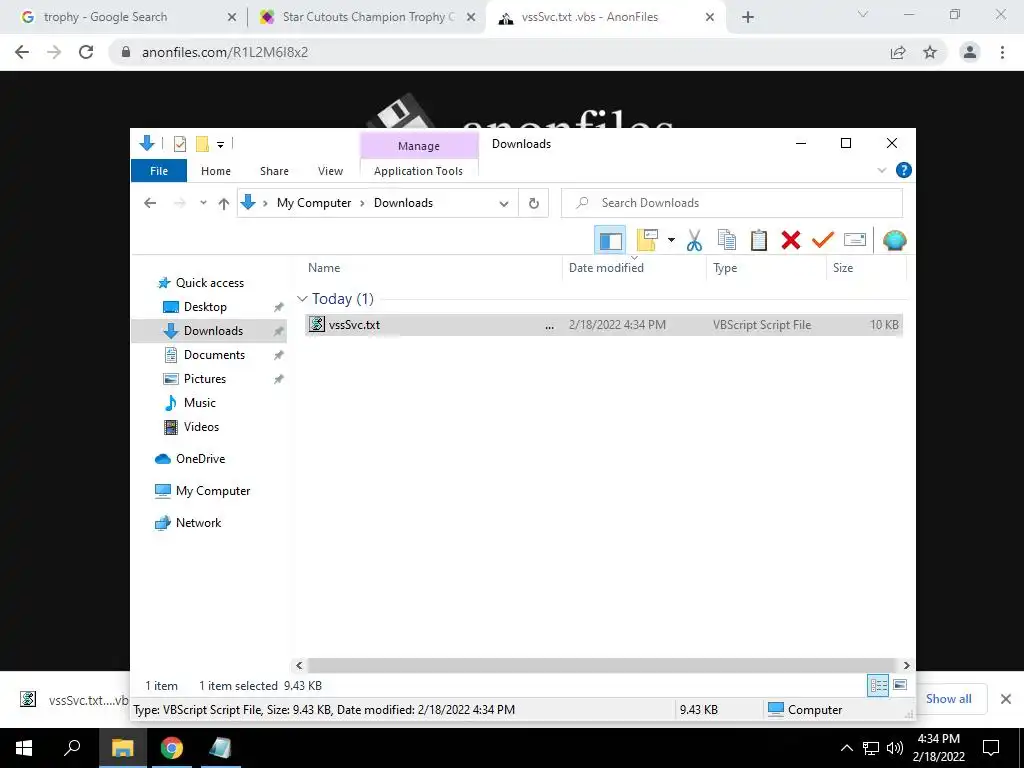The height and width of the screenshot is (768, 1024).
Task: Open Classic Shell settings shell icon
Action: pyautogui.click(x=894, y=240)
